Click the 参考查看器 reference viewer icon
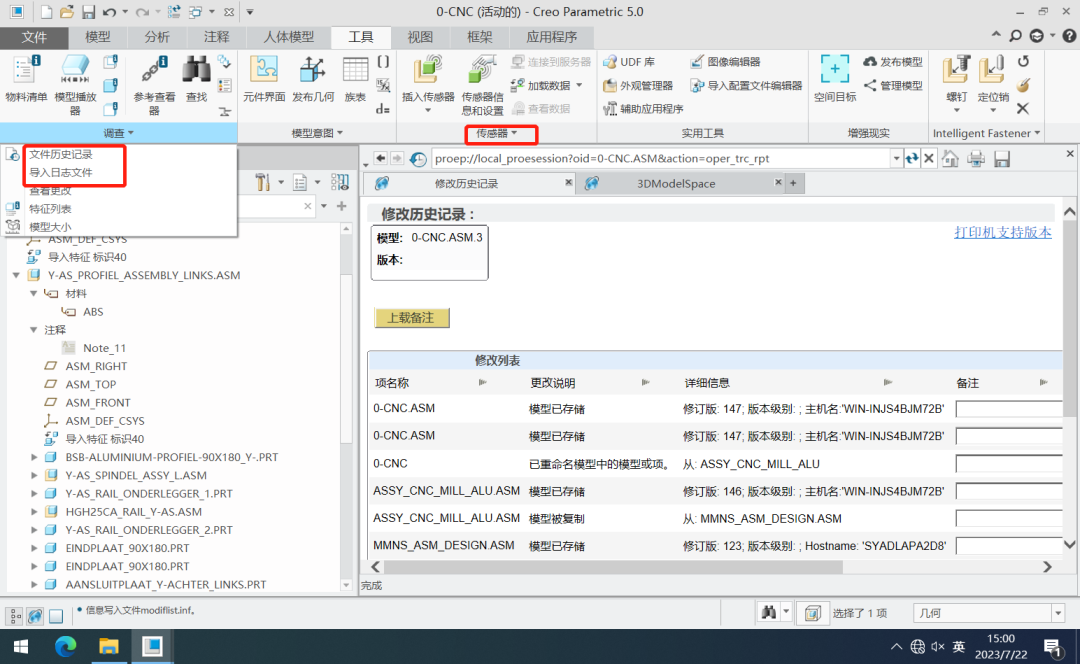Image resolution: width=1080 pixels, height=664 pixels. click(154, 75)
